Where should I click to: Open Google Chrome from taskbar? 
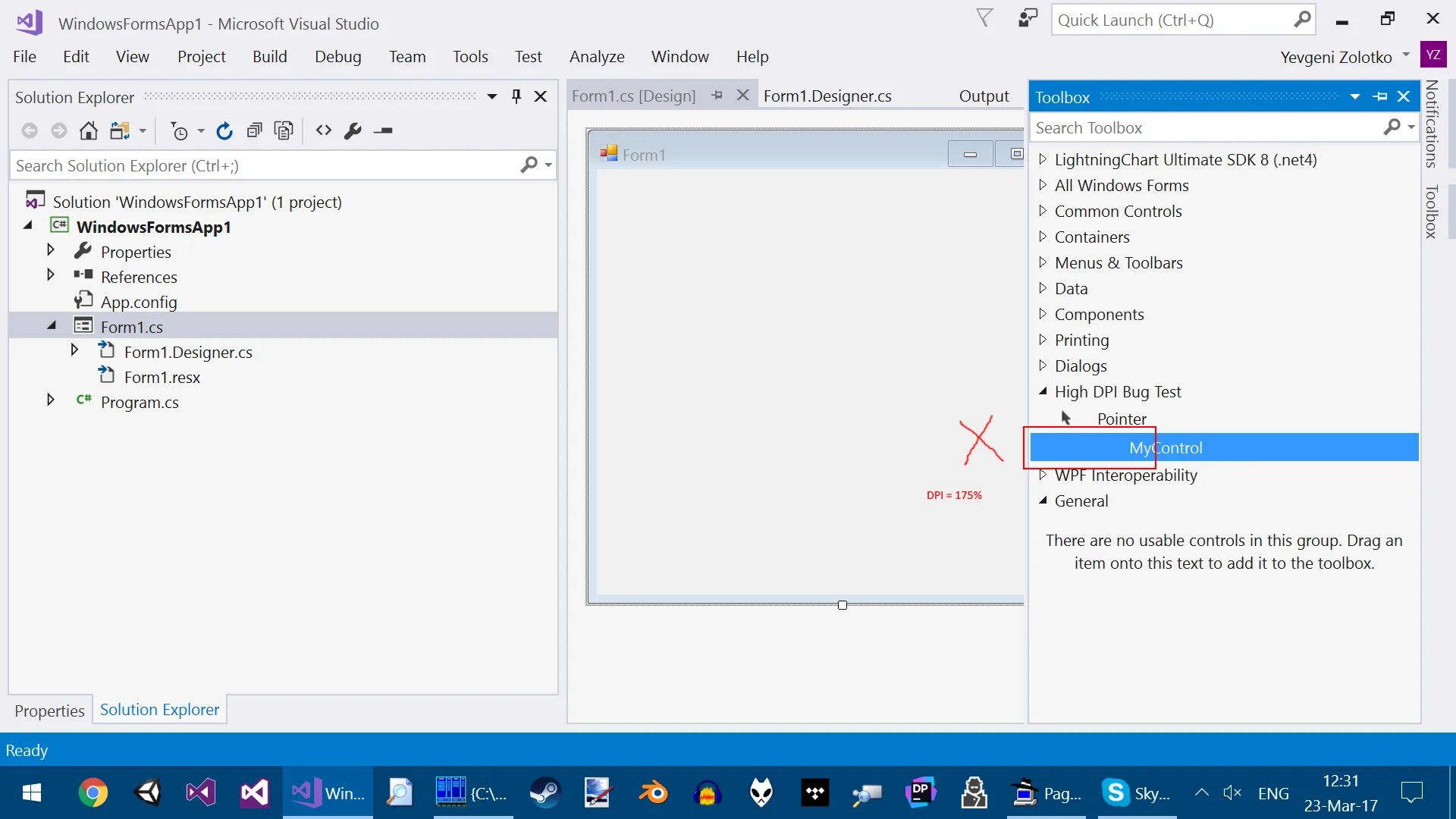point(93,793)
